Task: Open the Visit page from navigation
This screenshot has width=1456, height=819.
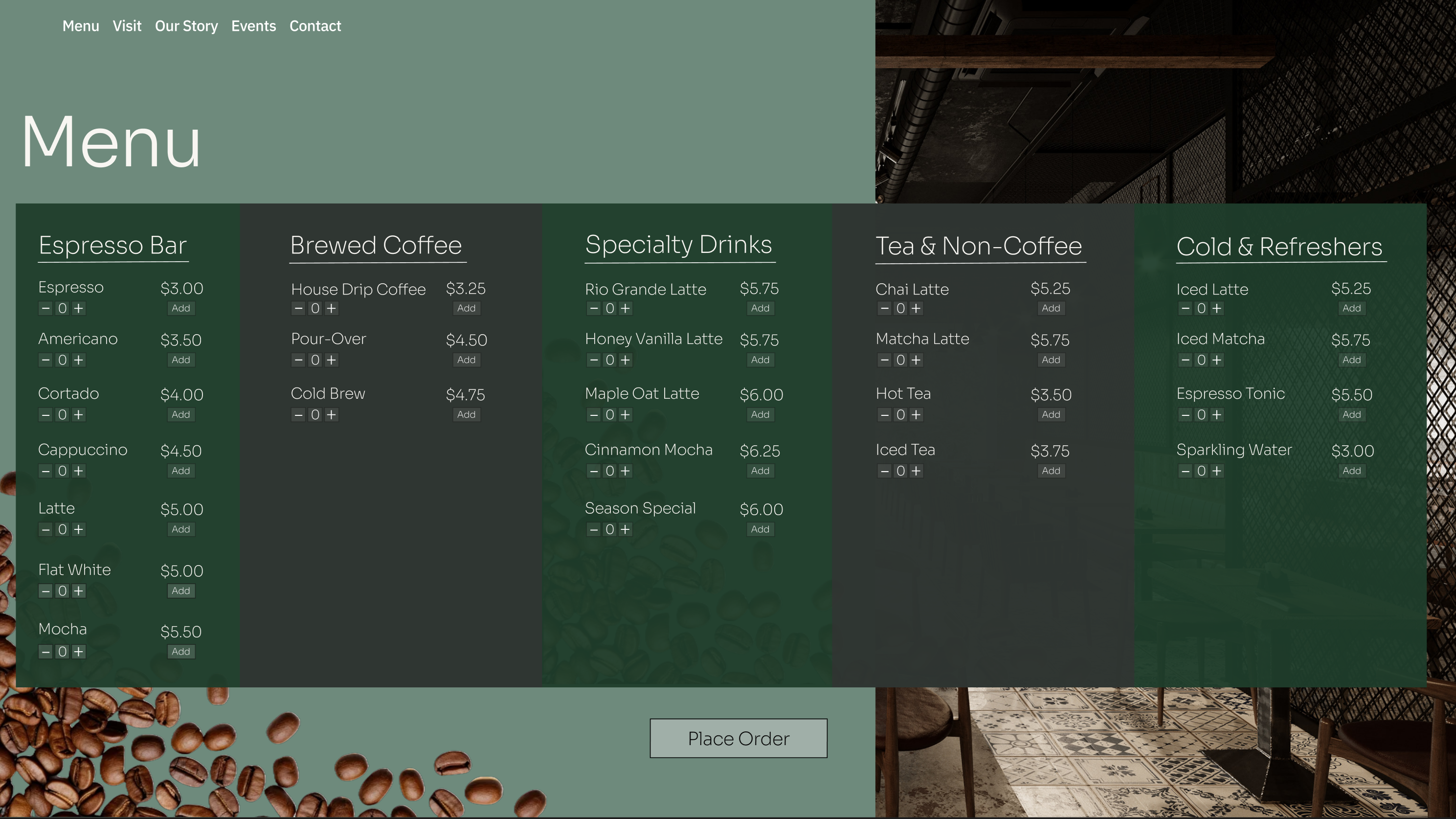Action: [x=127, y=26]
